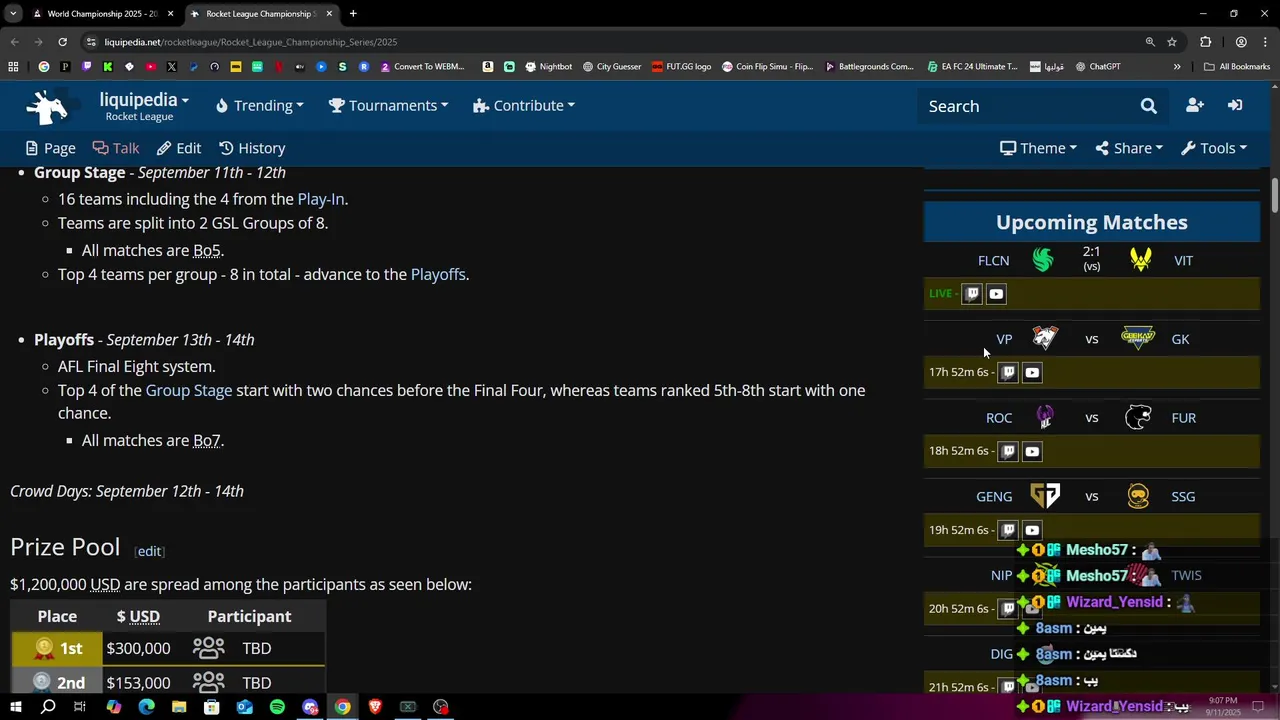
Task: Open YouTube stream for FLCN vs VIT
Action: click(996, 294)
